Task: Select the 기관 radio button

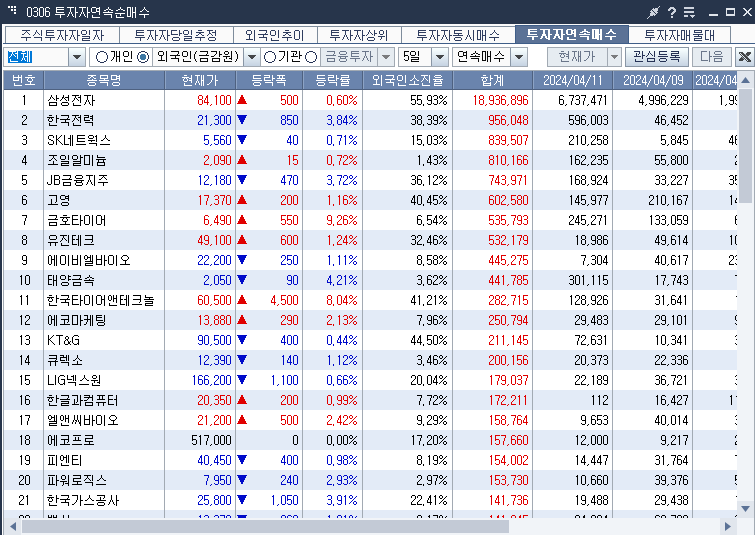Action: point(270,57)
